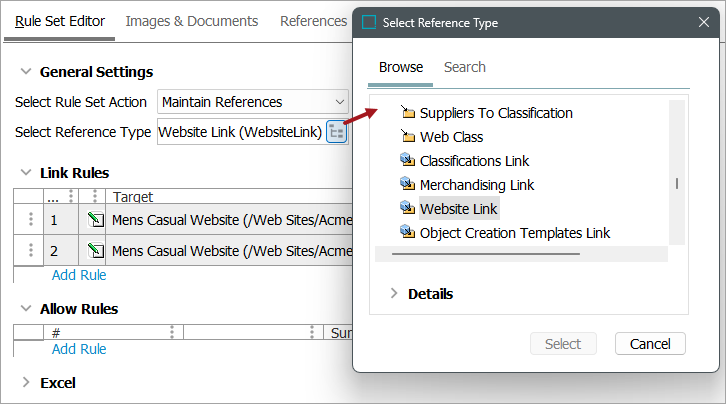Click the target icon in link rule 1
Image resolution: width=726 pixels, height=404 pixels.
tap(95, 220)
